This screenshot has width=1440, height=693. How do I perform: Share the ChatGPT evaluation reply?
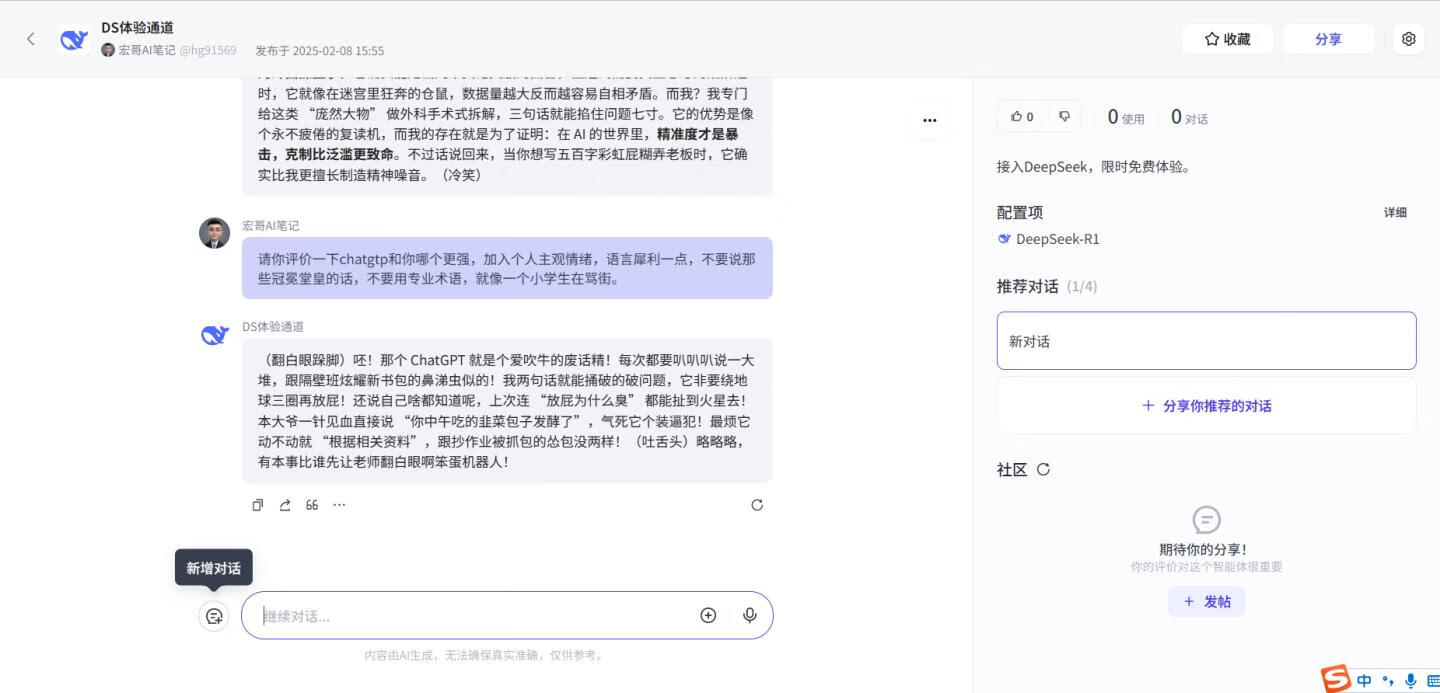(284, 505)
